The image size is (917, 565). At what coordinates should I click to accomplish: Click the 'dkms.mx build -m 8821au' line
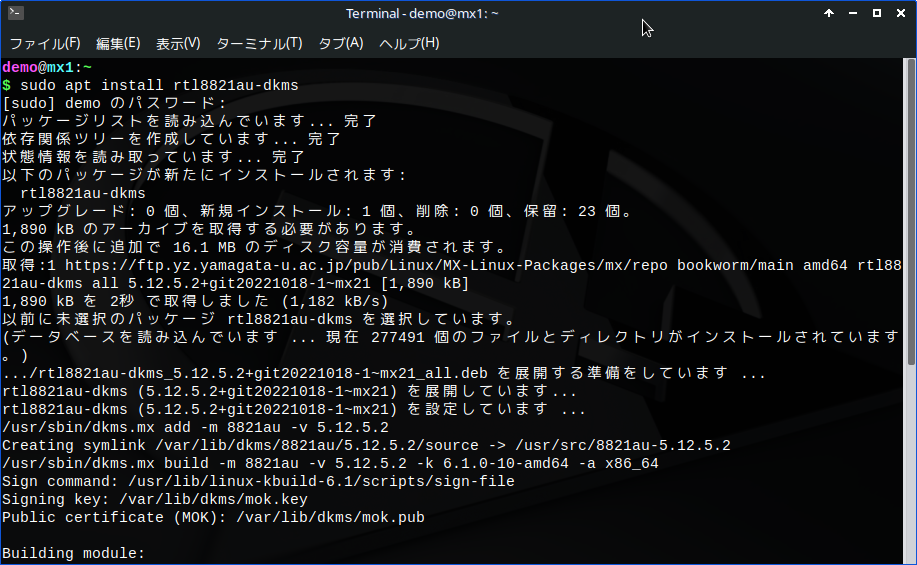pos(330,464)
